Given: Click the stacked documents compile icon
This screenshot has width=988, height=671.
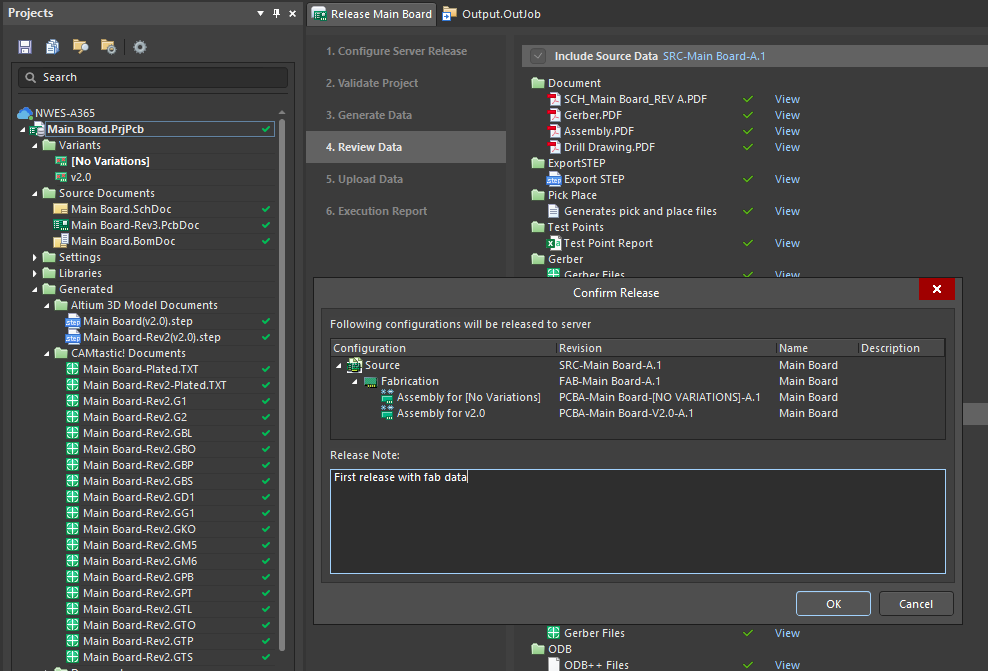Looking at the screenshot, I should click(x=52, y=47).
